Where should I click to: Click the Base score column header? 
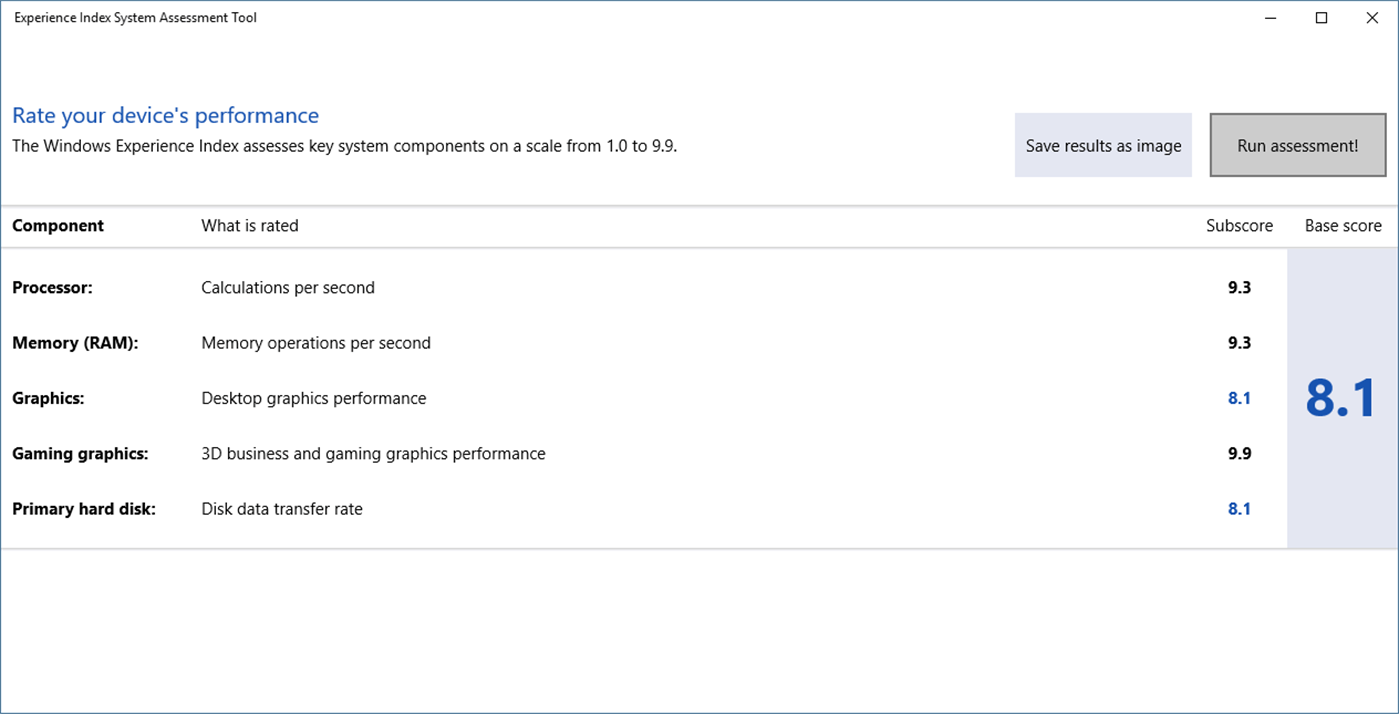click(x=1342, y=226)
